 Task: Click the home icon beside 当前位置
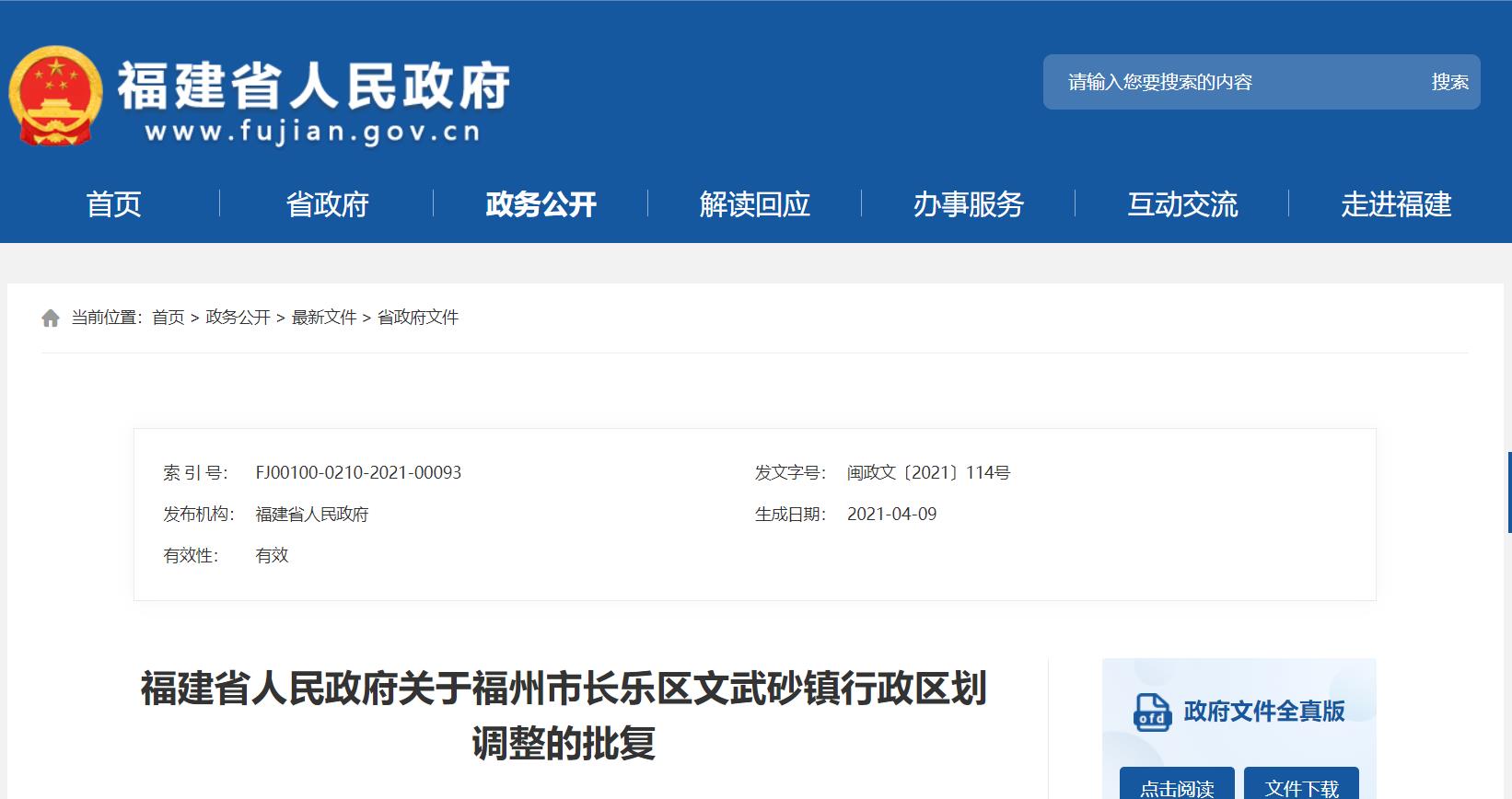point(51,318)
